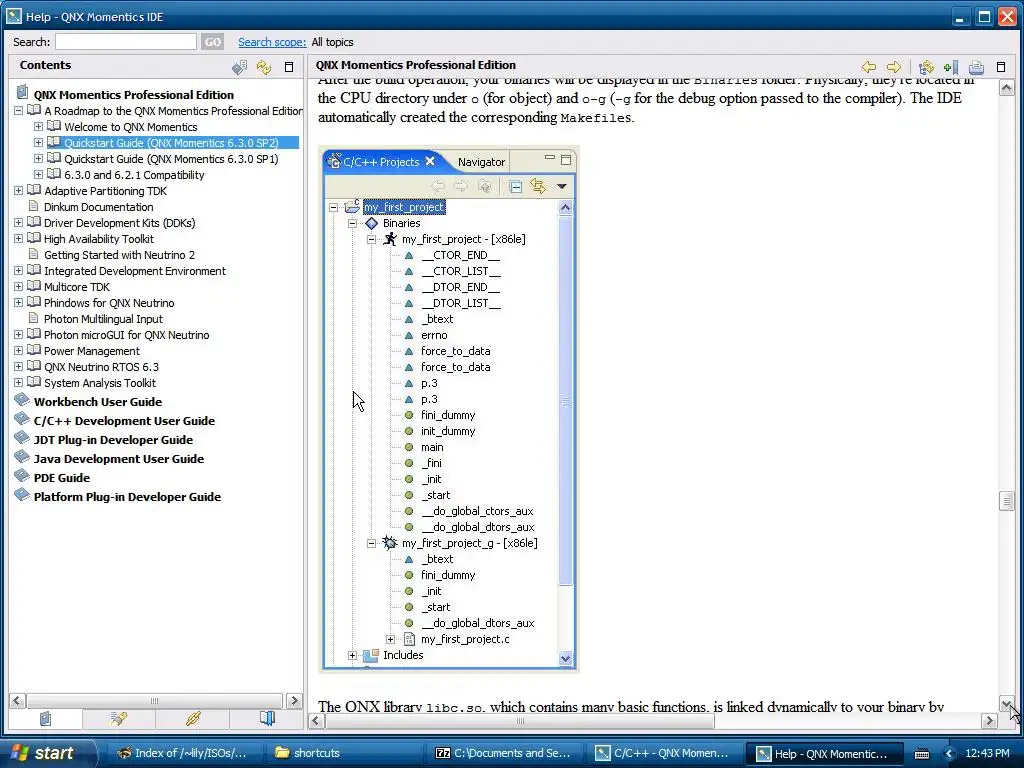This screenshot has height=768, width=1024.
Task: Expand Phindows for QNX Neutrino node
Action: tap(18, 302)
